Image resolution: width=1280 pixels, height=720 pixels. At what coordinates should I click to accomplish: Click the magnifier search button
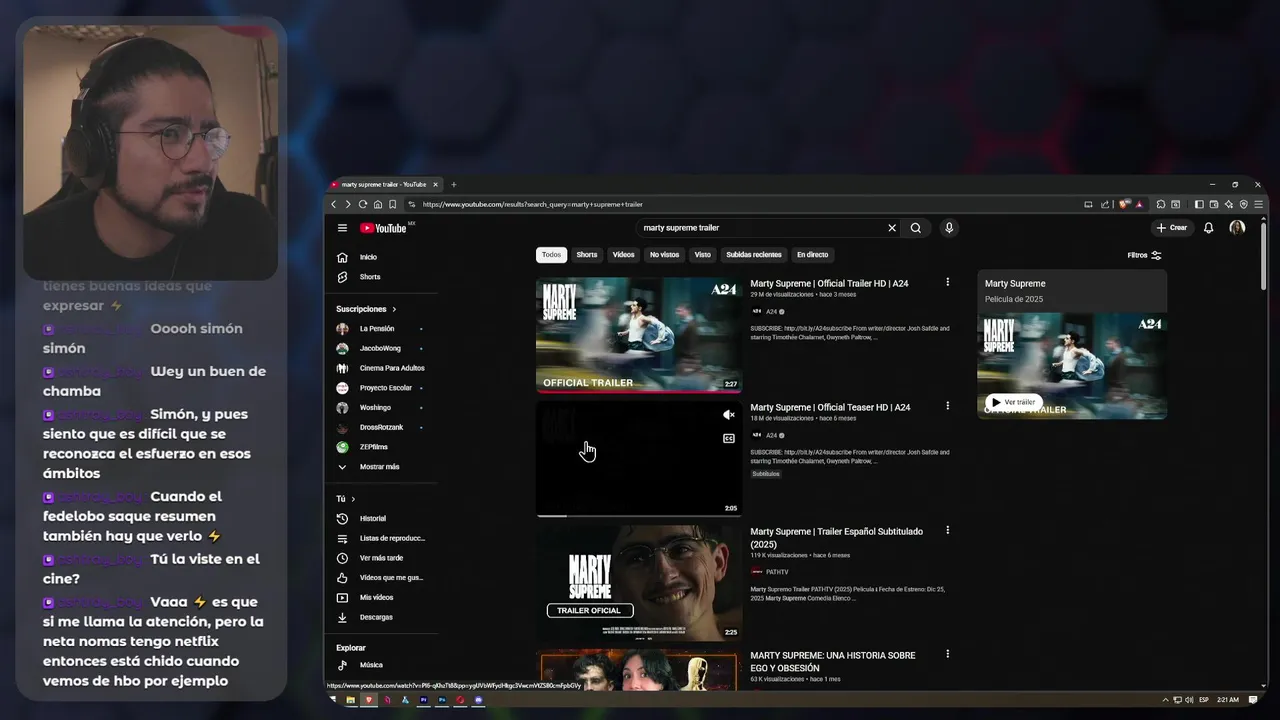915,228
